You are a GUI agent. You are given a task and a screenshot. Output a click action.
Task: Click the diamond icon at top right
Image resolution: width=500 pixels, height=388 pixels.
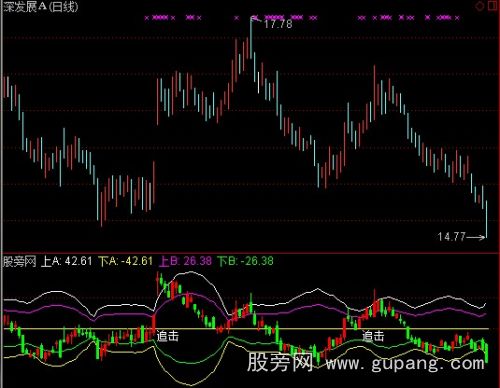(479, 6)
